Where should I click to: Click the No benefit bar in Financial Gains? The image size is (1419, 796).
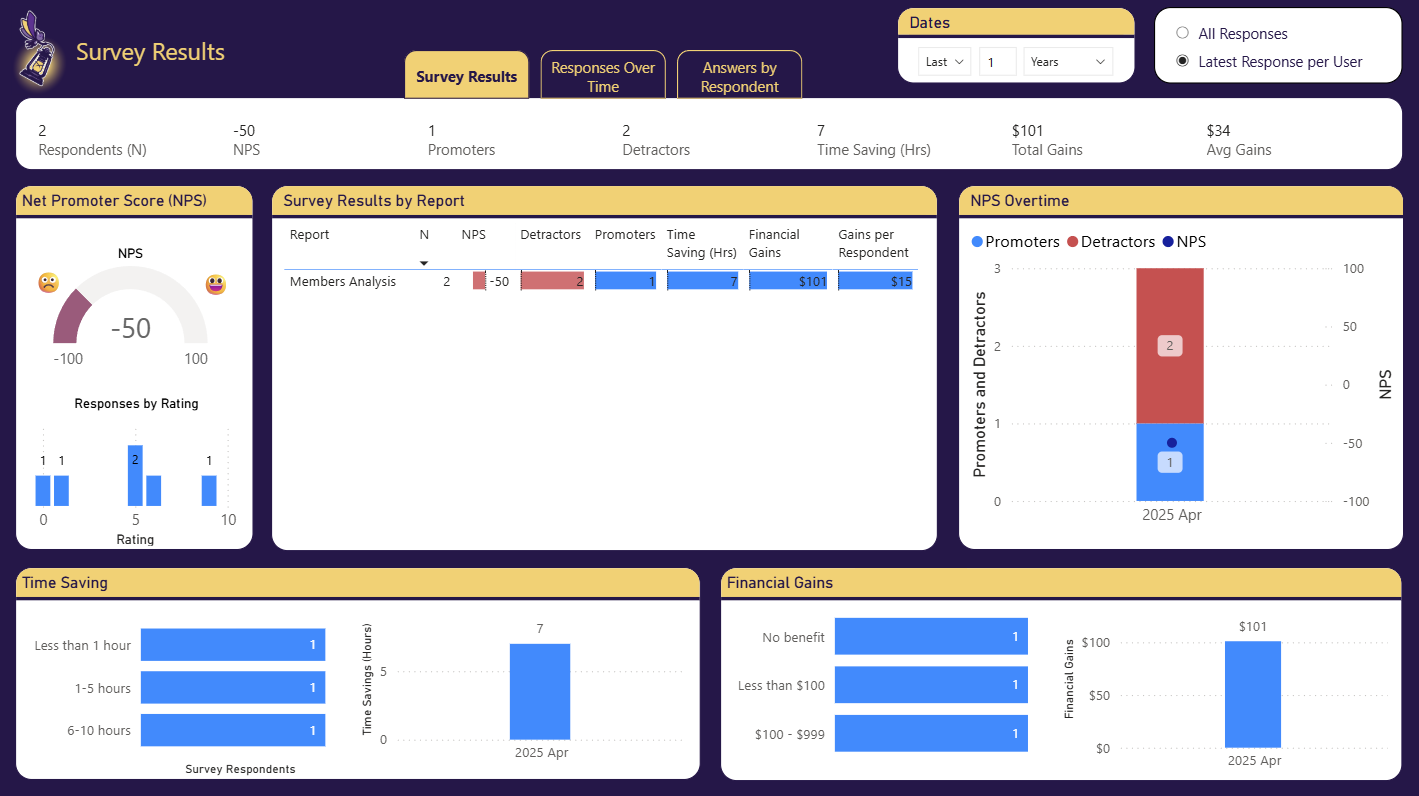click(x=931, y=637)
